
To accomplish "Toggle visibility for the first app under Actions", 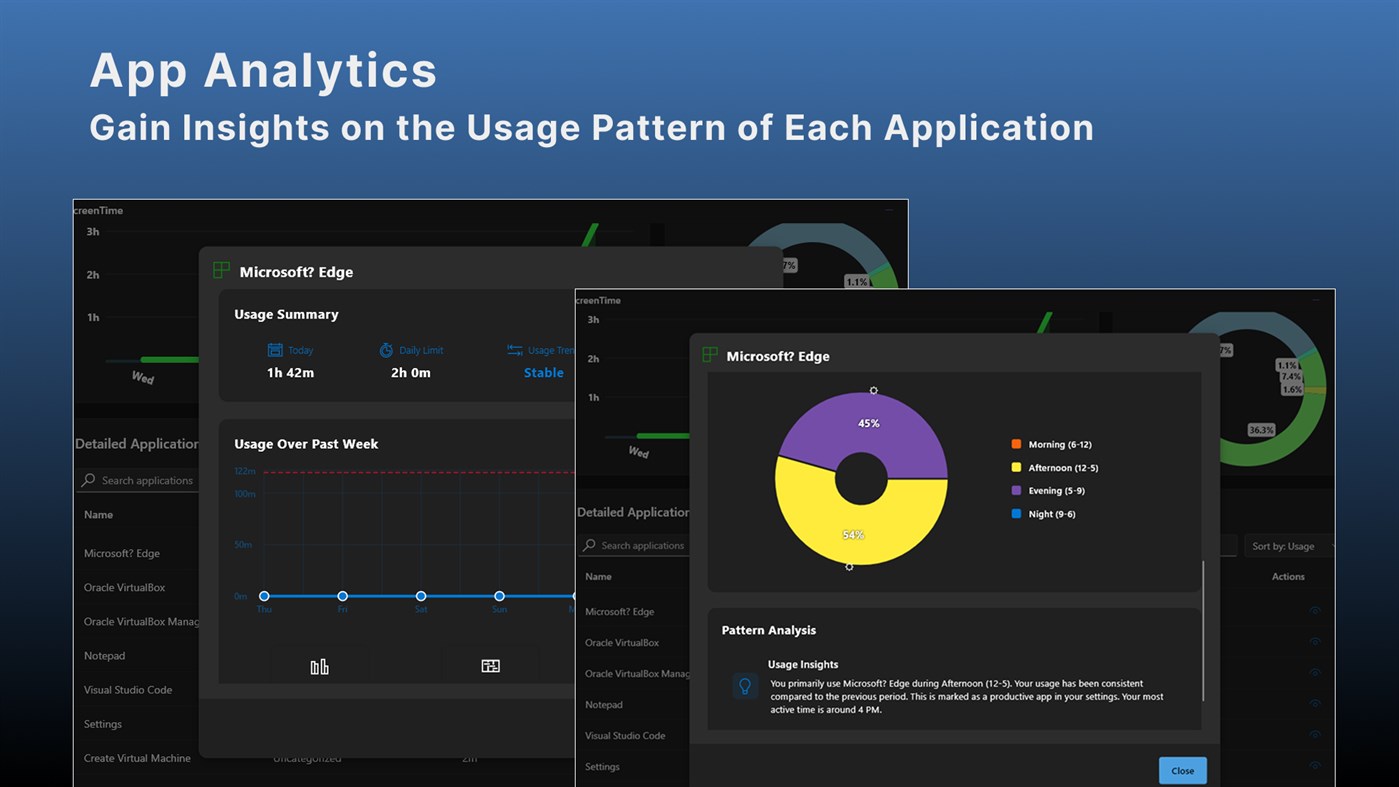I will [x=1315, y=610].
